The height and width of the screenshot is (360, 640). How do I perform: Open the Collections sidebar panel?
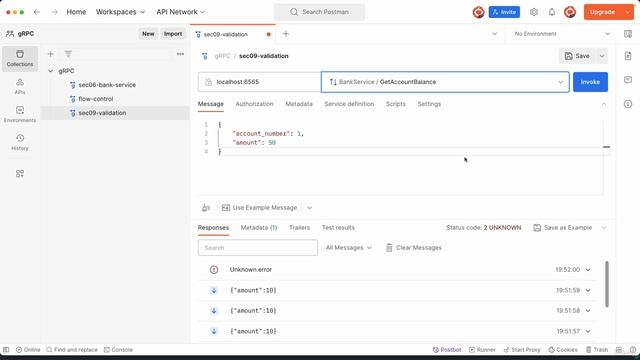20,58
